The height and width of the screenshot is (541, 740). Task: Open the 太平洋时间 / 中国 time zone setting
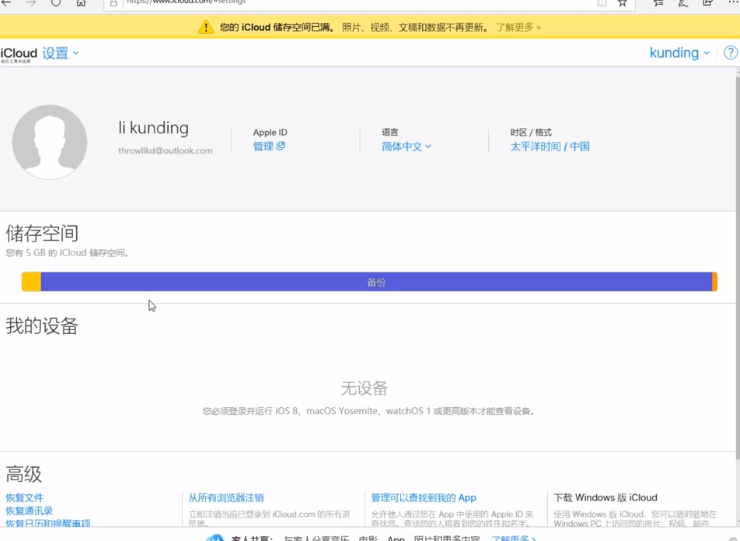click(550, 146)
